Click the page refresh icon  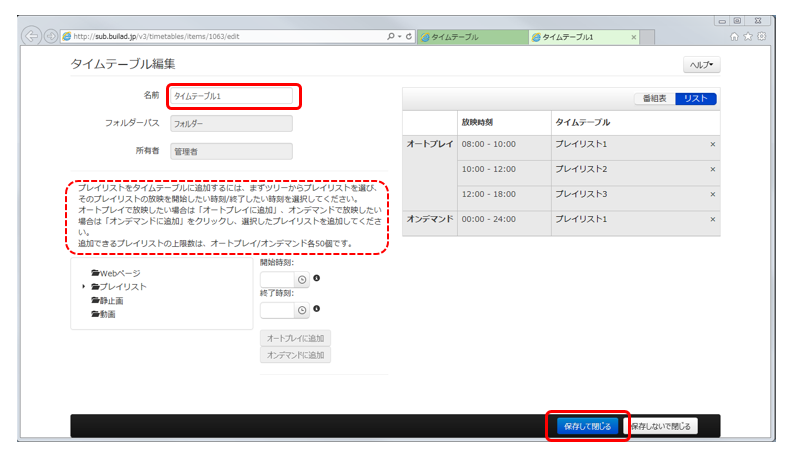[409, 36]
